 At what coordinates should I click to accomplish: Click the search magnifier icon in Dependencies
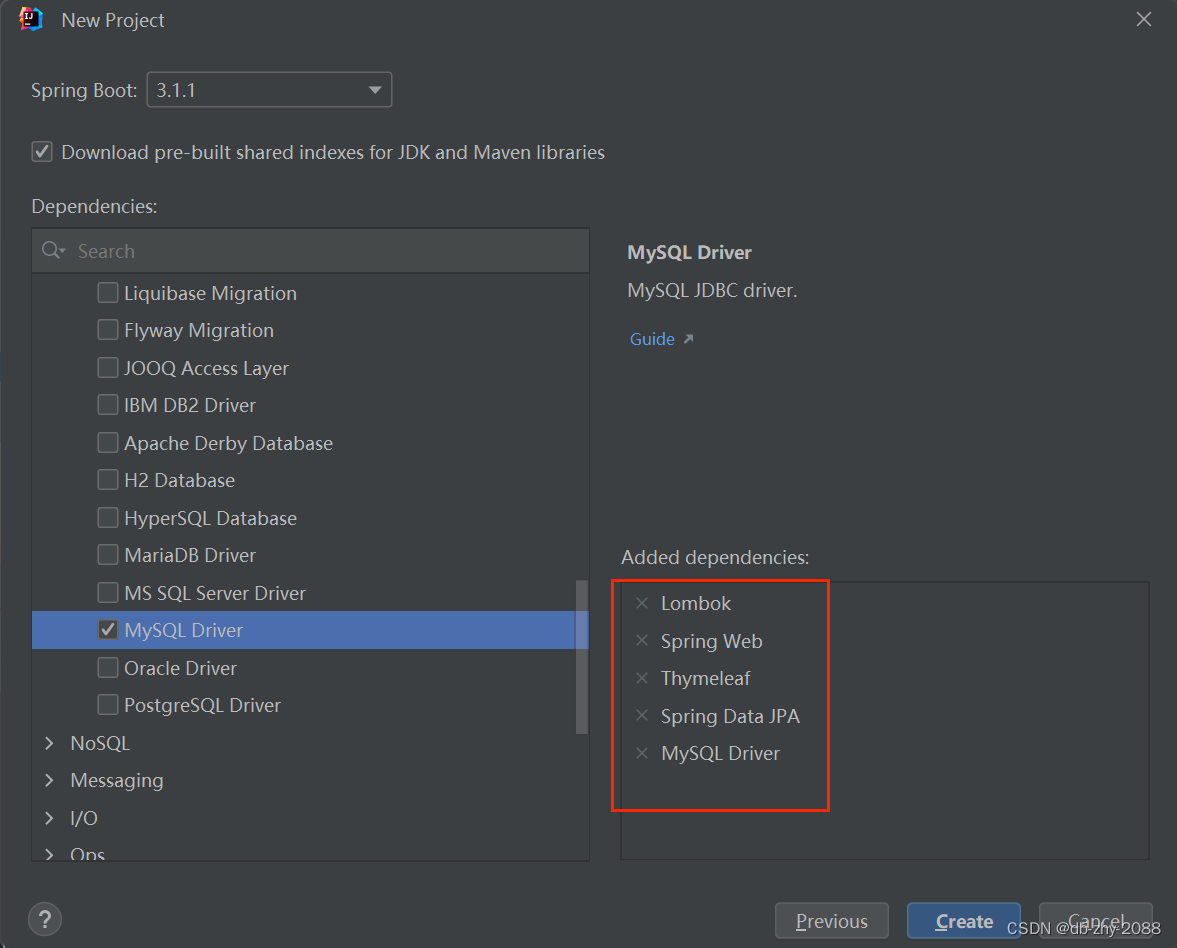coord(53,250)
